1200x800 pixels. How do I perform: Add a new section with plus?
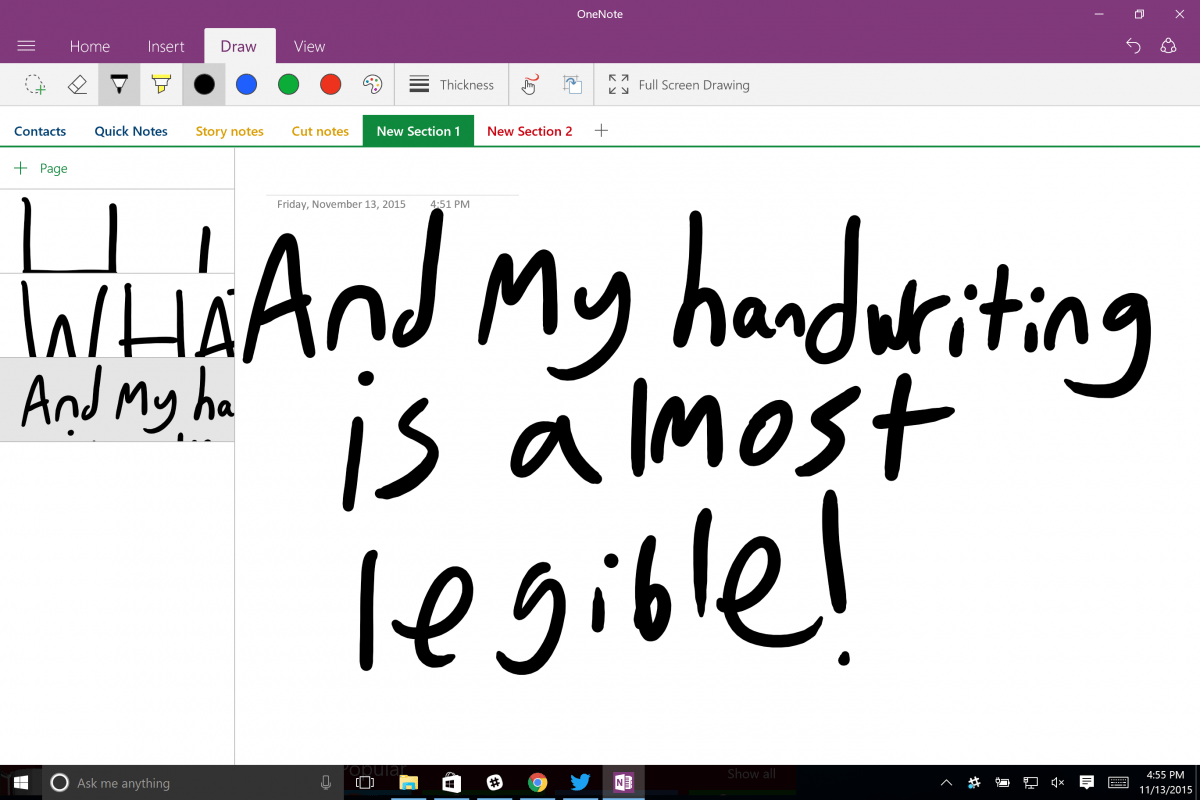tap(601, 131)
